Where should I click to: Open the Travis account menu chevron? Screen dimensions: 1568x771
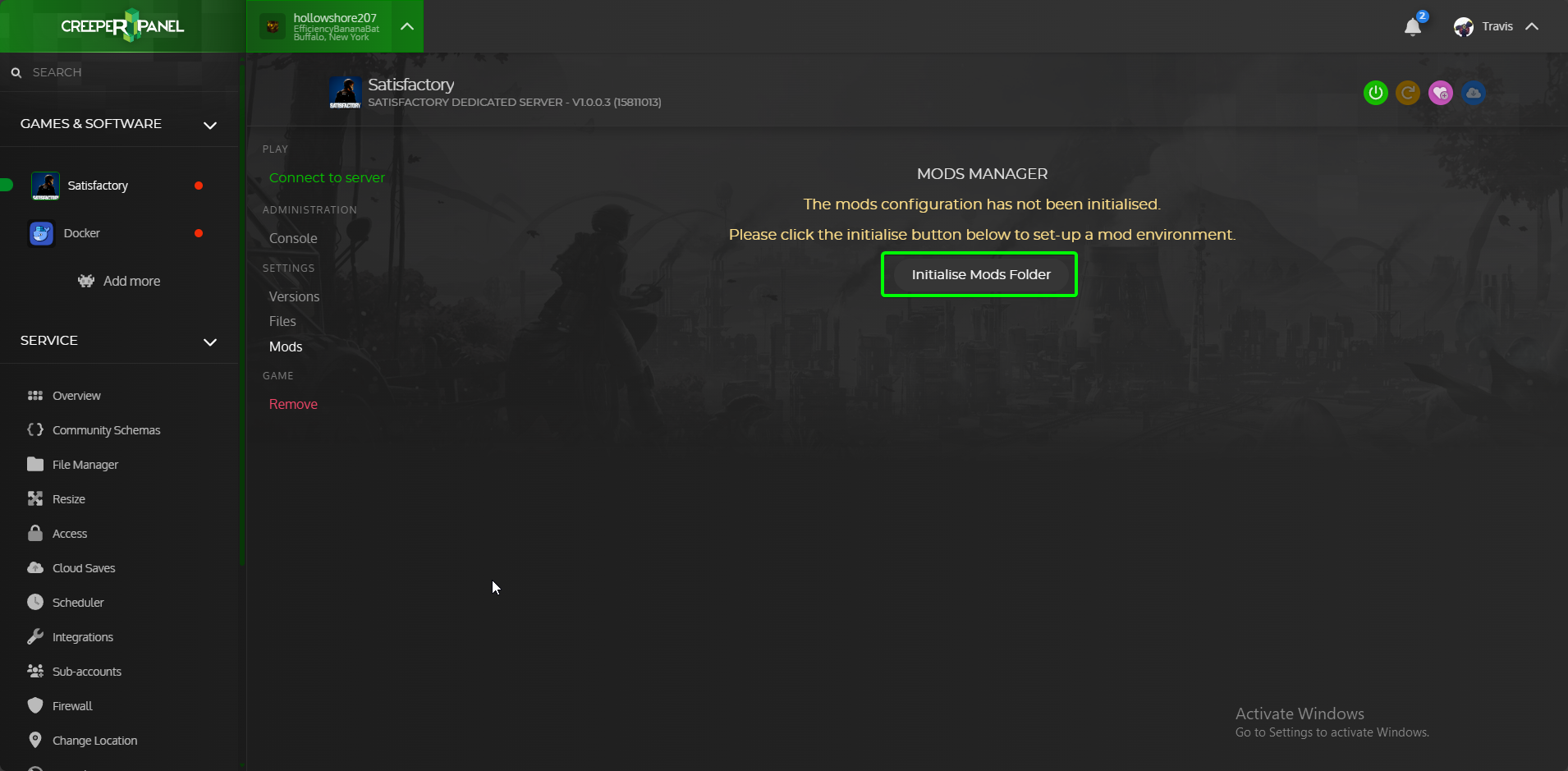pos(1532,26)
